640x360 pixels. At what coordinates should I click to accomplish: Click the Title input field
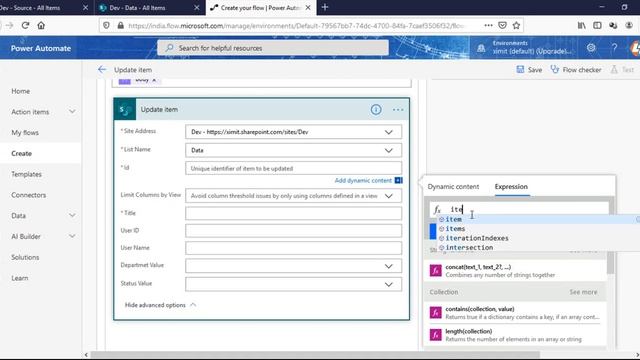tap(293, 213)
